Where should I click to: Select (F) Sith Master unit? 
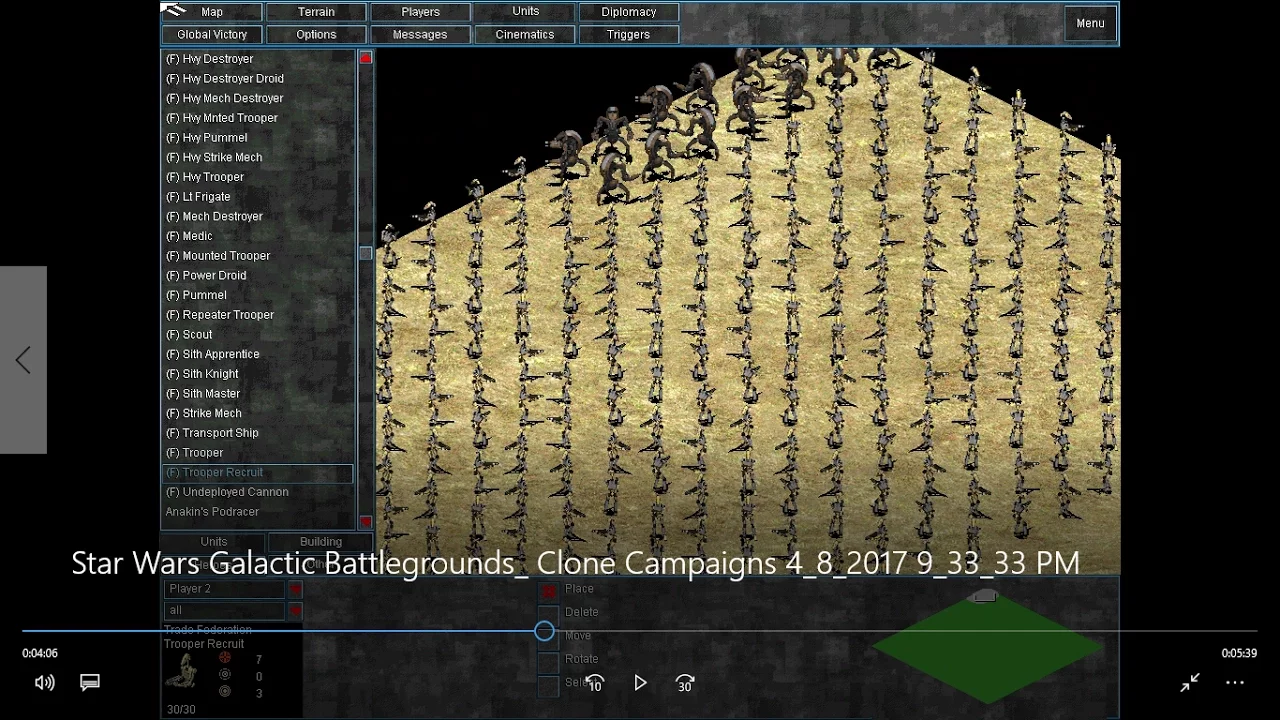258,393
